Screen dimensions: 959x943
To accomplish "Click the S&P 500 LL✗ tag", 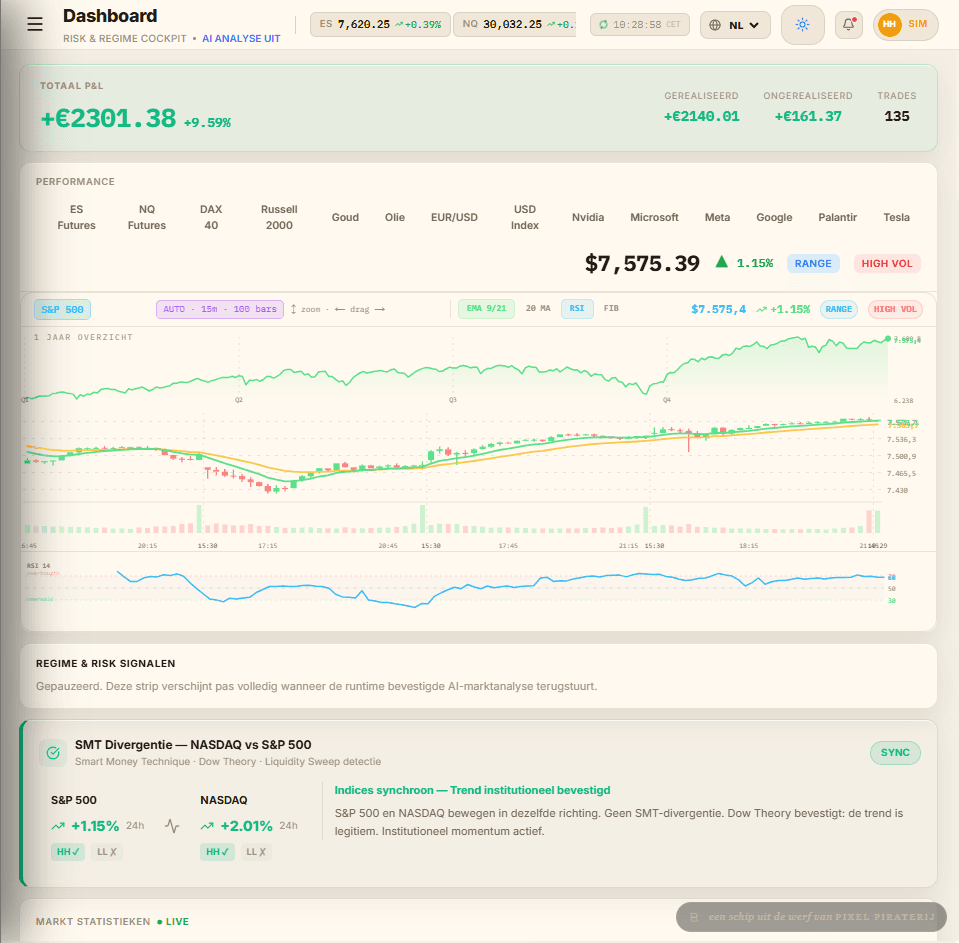I will tap(107, 852).
